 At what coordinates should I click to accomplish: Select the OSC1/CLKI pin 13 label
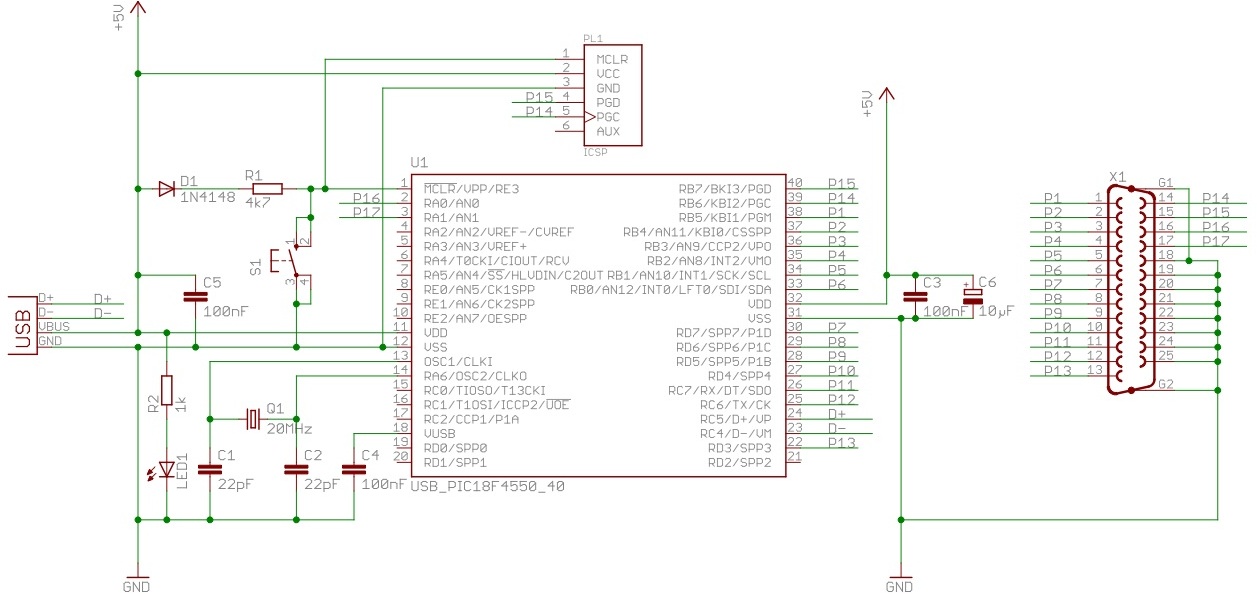(459, 361)
